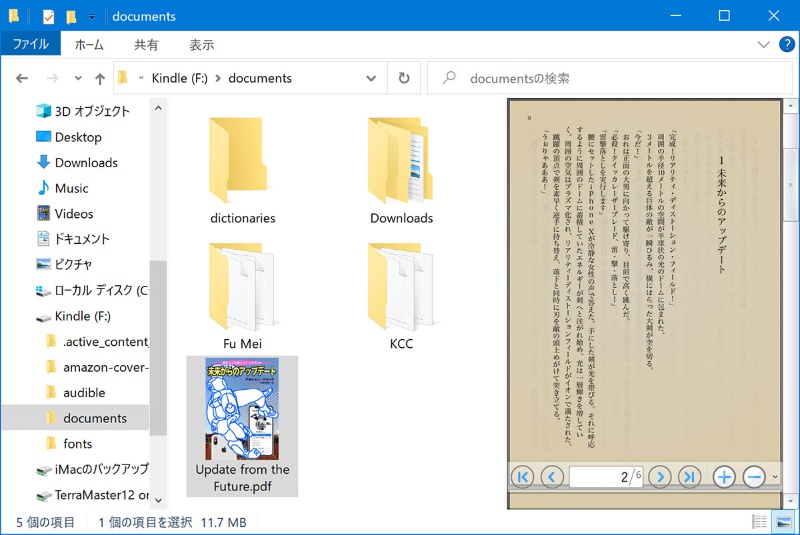Select .active_content folder in navigation tree
Viewport: 800px width, 535px height.
click(96, 341)
